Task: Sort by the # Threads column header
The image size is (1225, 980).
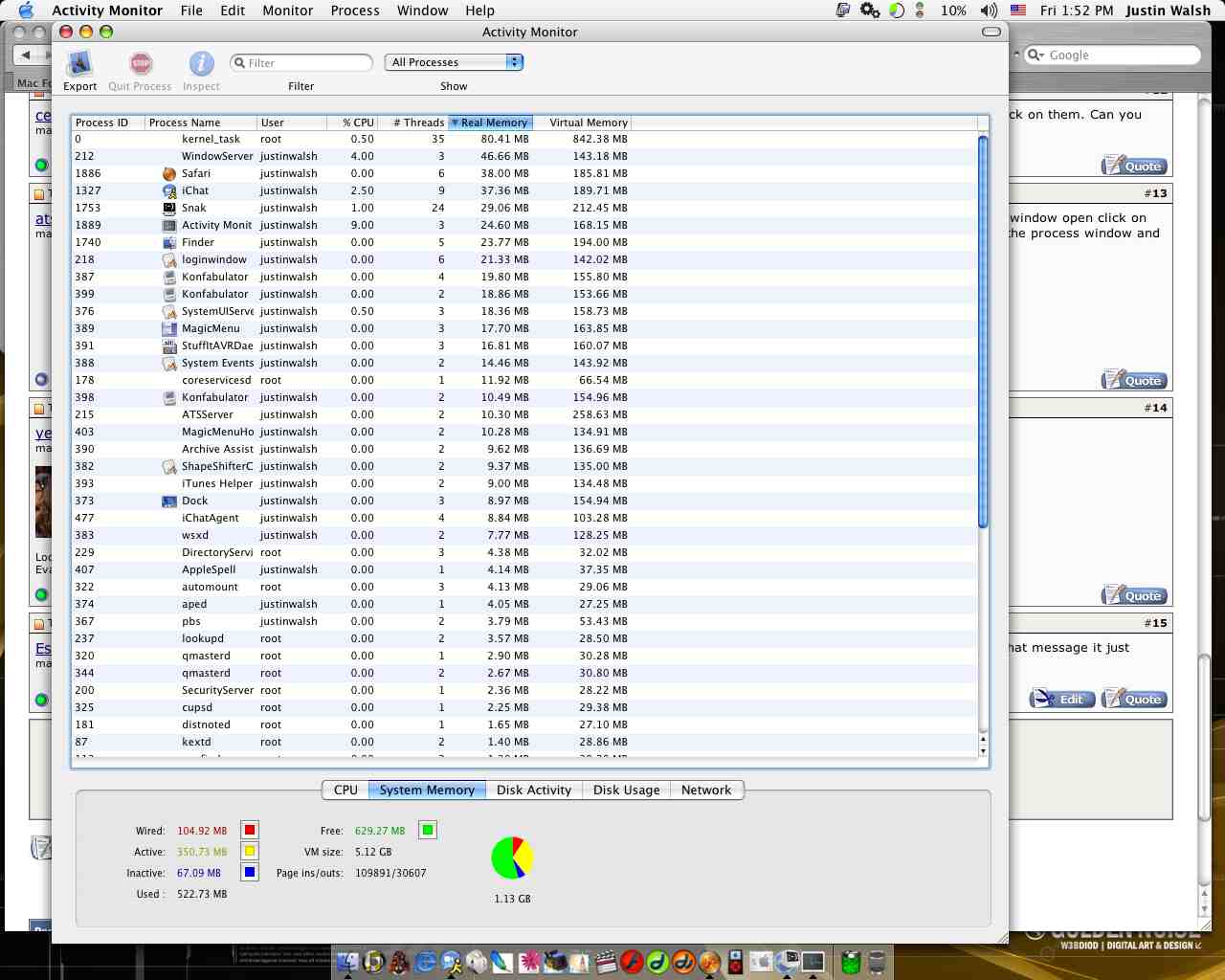Action: (x=412, y=122)
